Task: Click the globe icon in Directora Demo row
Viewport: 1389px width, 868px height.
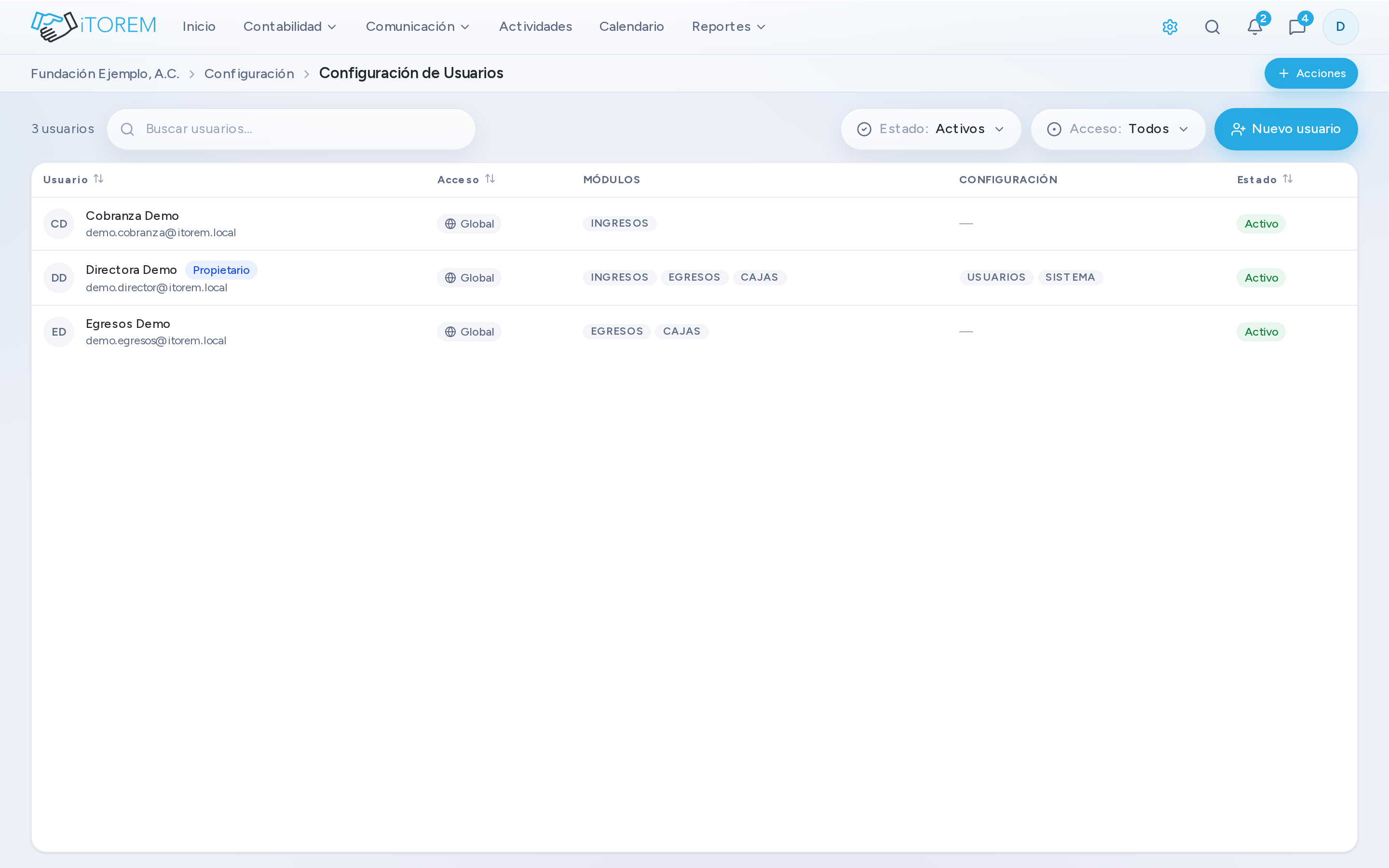Action: 450,278
